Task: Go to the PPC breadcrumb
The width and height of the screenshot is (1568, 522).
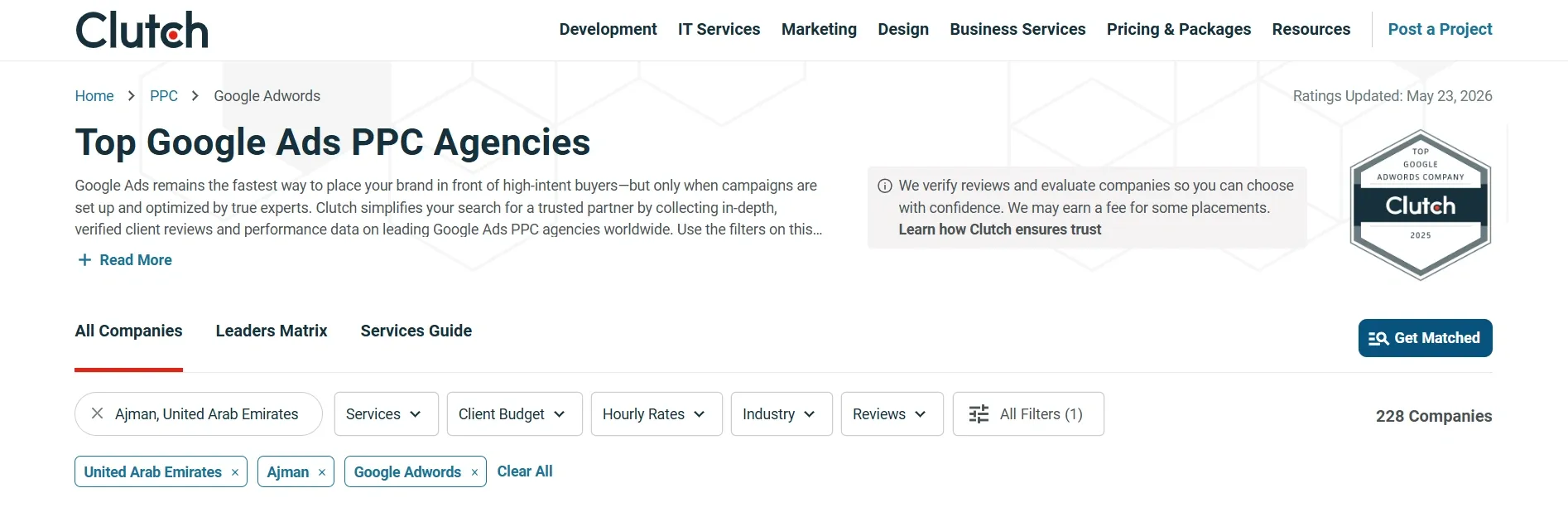Action: (164, 96)
